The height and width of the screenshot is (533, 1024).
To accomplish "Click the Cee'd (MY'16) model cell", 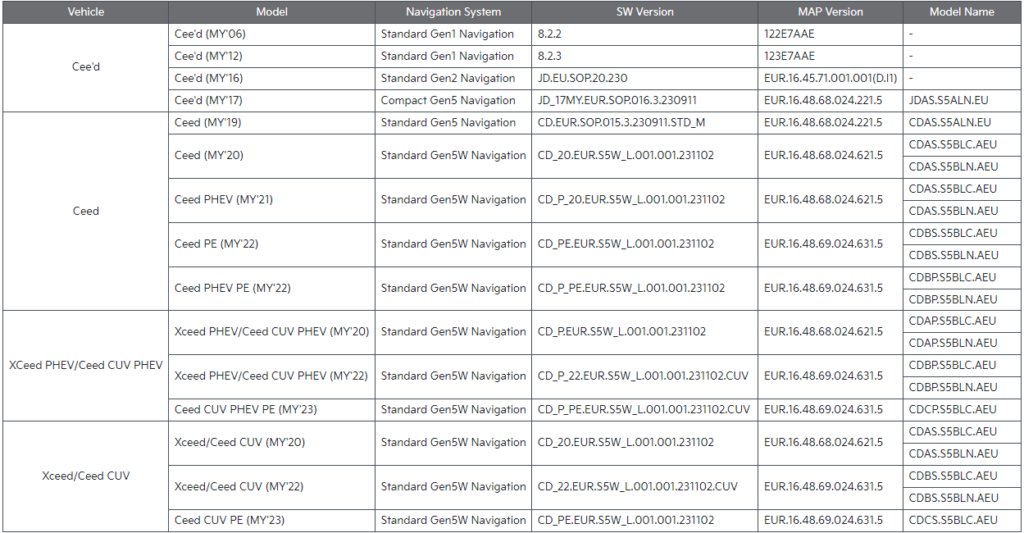I will pos(272,78).
